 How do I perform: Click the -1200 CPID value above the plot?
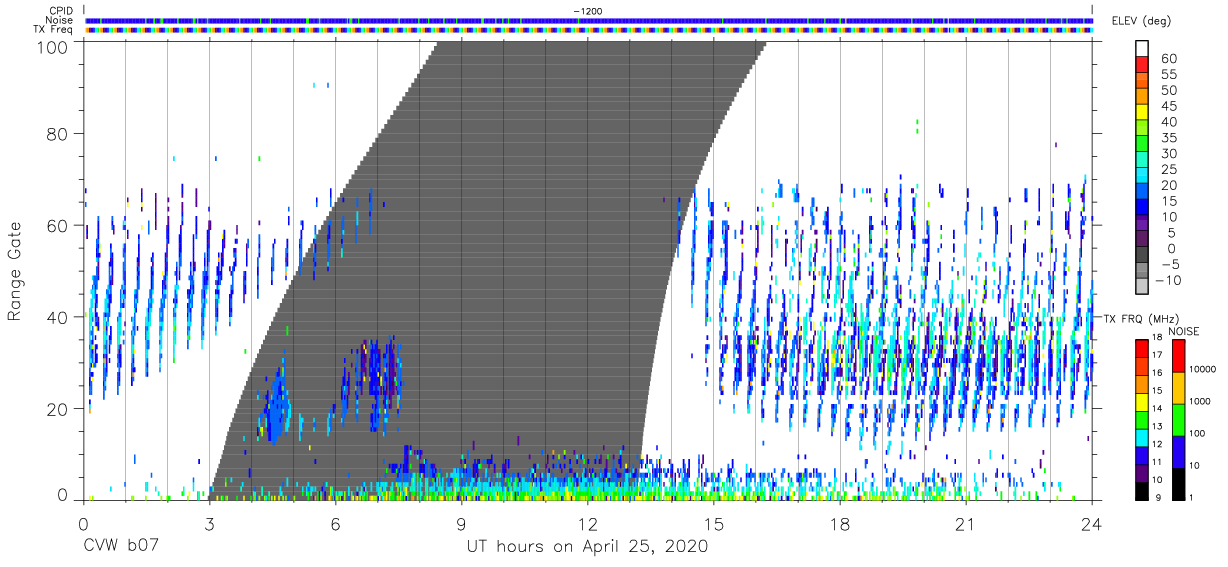coord(588,11)
